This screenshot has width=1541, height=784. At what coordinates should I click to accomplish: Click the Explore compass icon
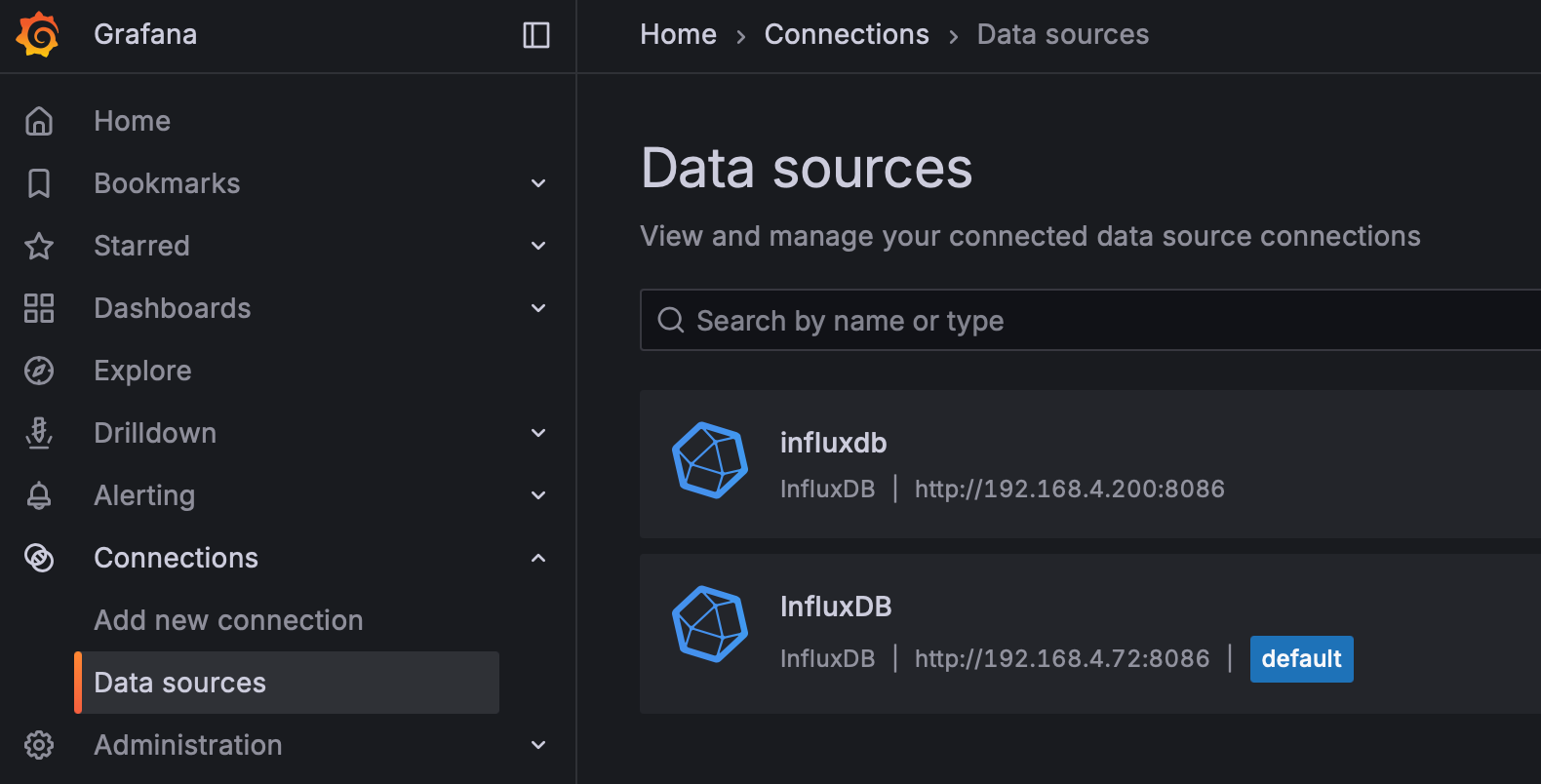pos(39,371)
